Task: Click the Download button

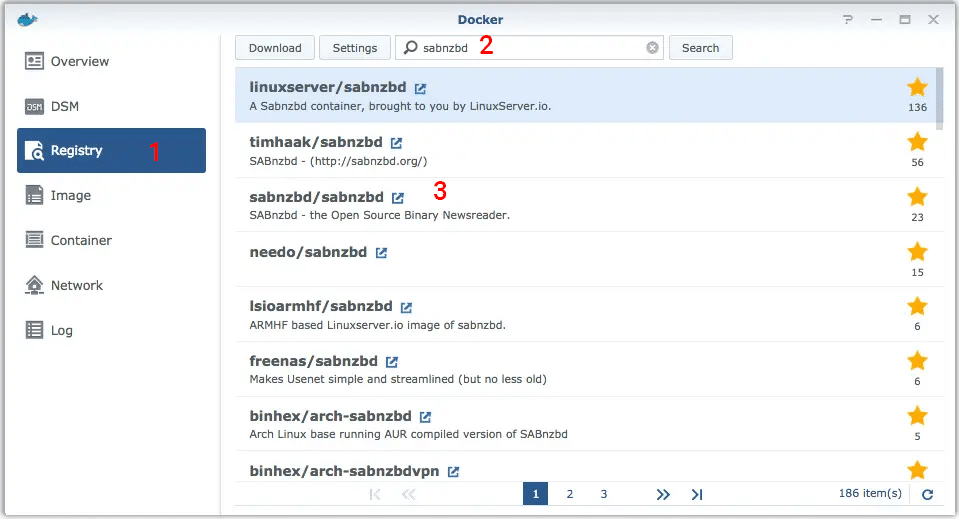Action: tap(275, 48)
